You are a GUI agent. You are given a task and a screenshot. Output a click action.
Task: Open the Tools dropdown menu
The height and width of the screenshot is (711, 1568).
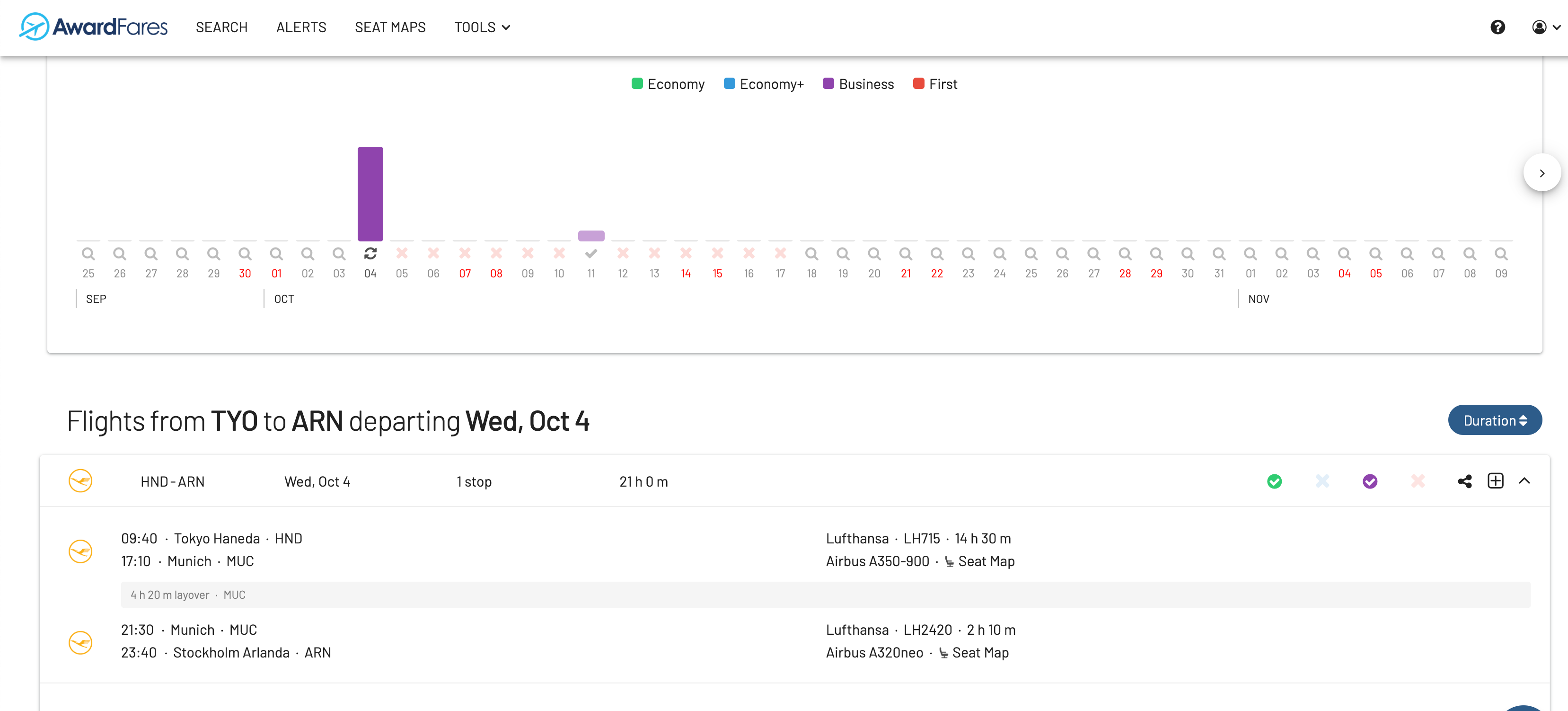click(x=482, y=27)
